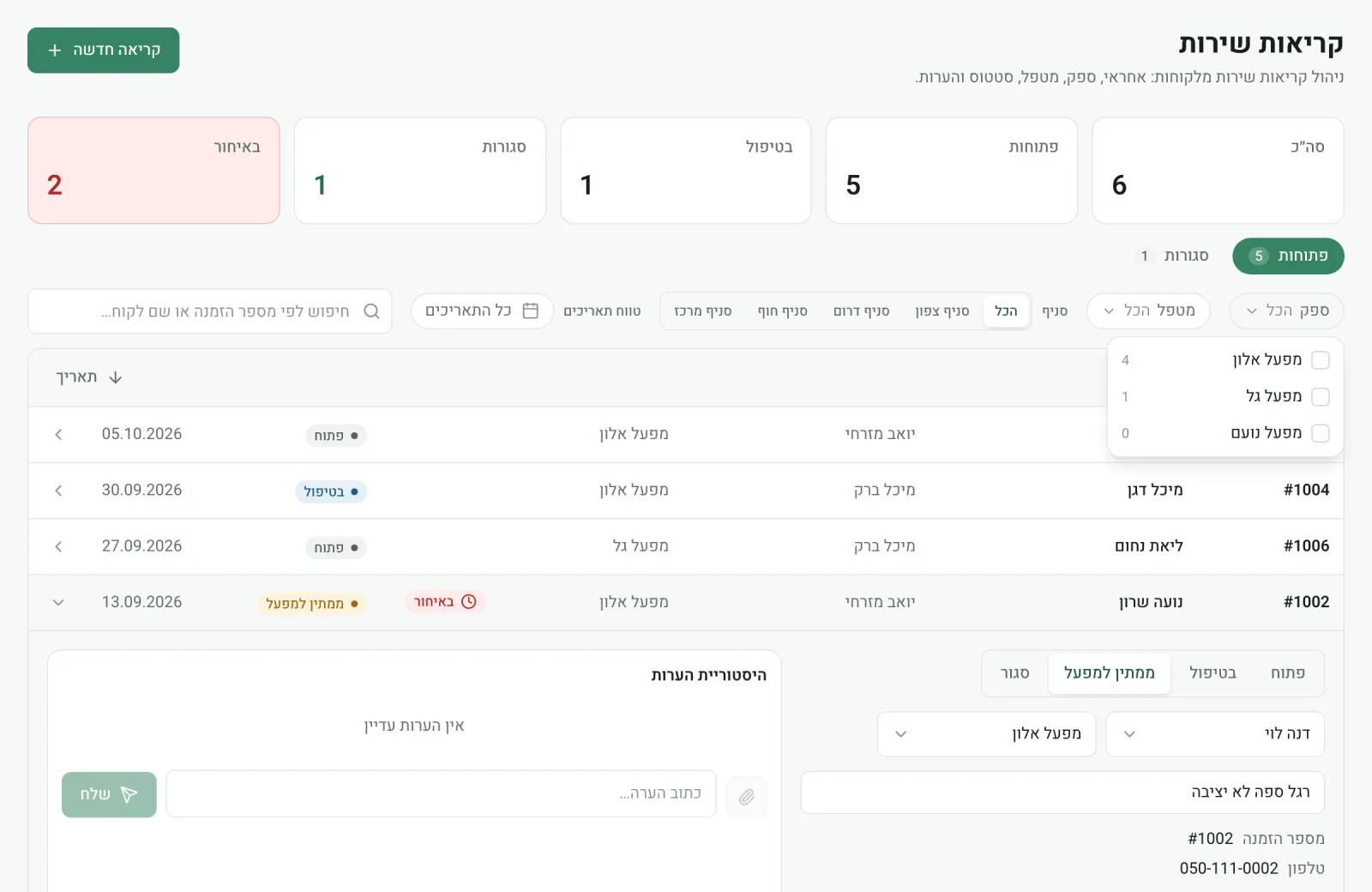Tick the מפעל גל checkbox
This screenshot has height=892, width=1372.
[x=1321, y=396]
